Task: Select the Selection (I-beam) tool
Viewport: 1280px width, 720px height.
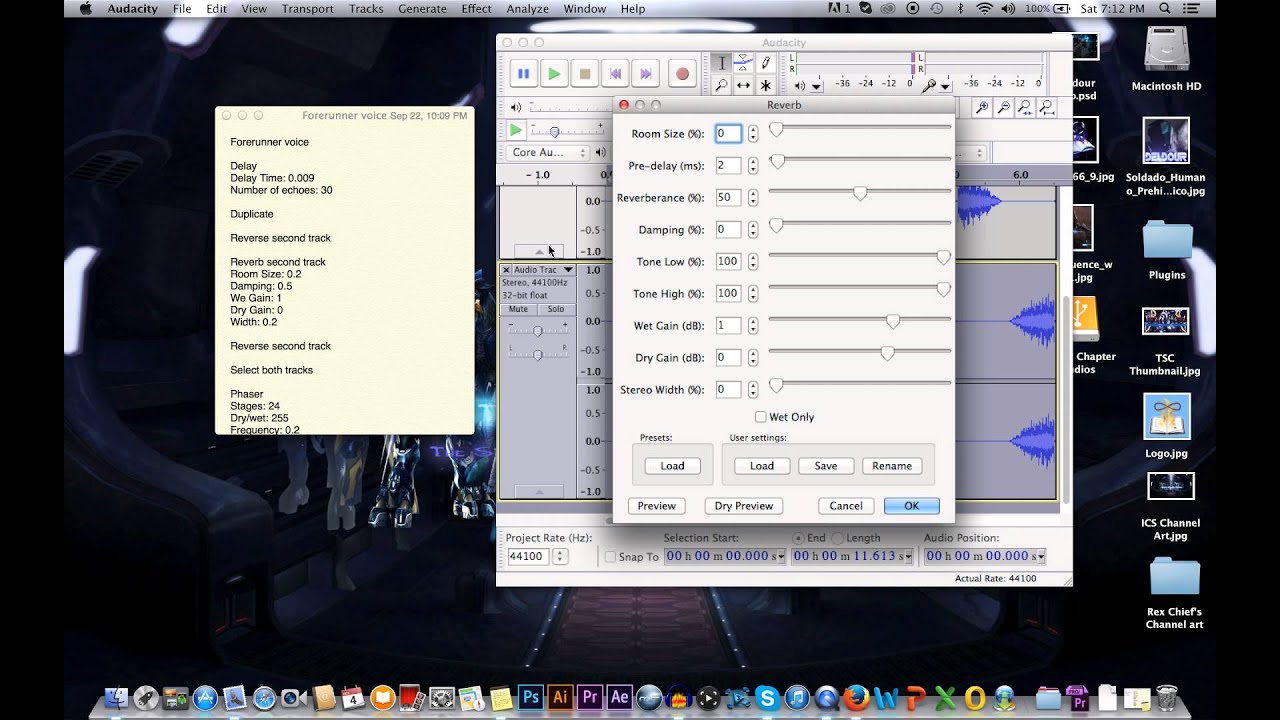Action: coord(721,63)
